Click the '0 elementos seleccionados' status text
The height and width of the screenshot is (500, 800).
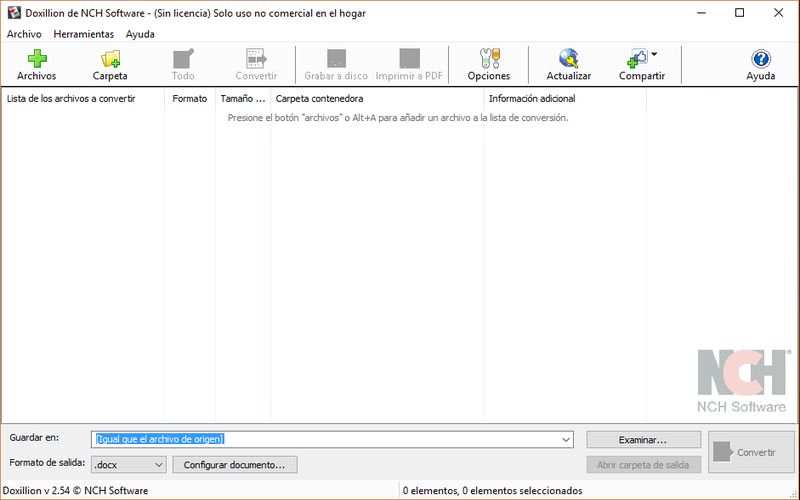[522, 490]
